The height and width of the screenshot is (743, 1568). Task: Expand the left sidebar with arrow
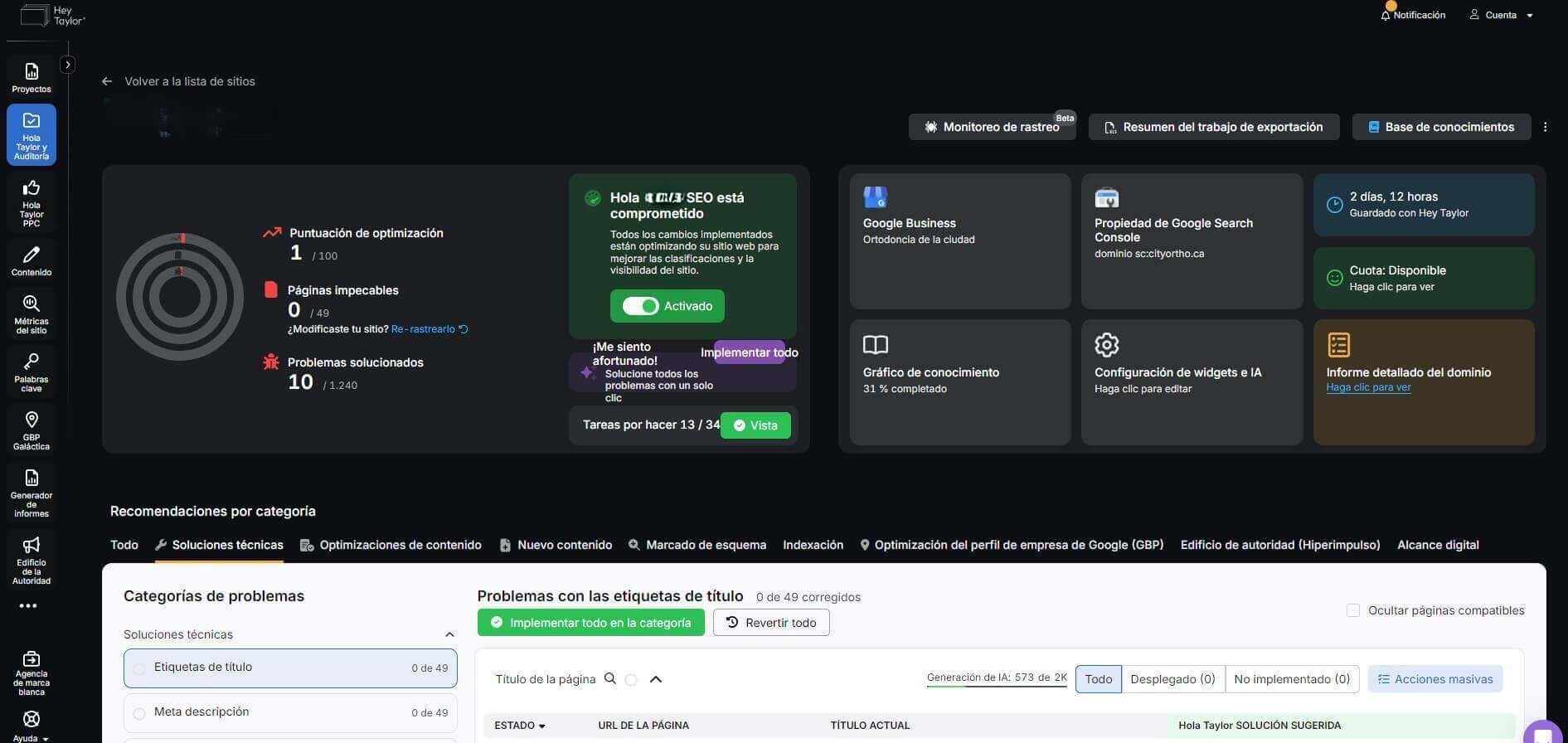pyautogui.click(x=68, y=65)
